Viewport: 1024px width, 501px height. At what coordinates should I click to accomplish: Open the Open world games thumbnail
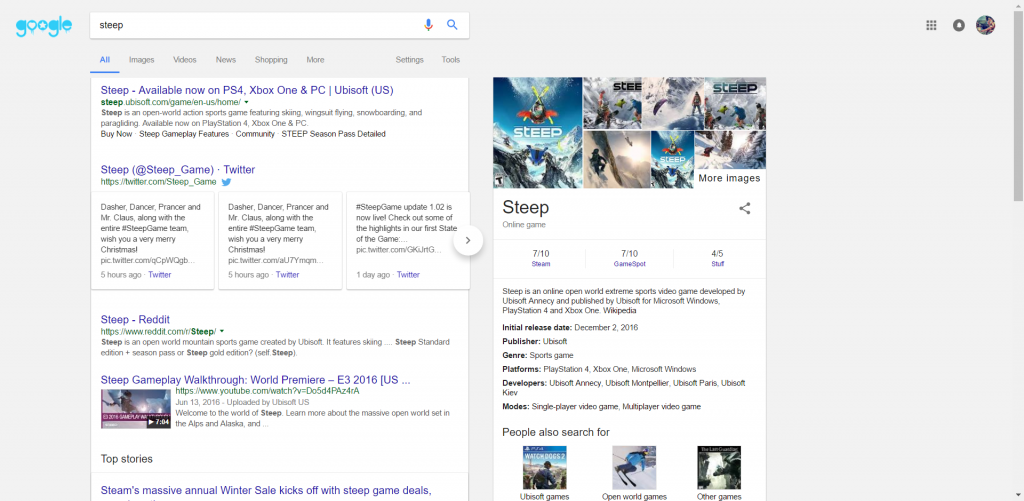click(x=633, y=468)
